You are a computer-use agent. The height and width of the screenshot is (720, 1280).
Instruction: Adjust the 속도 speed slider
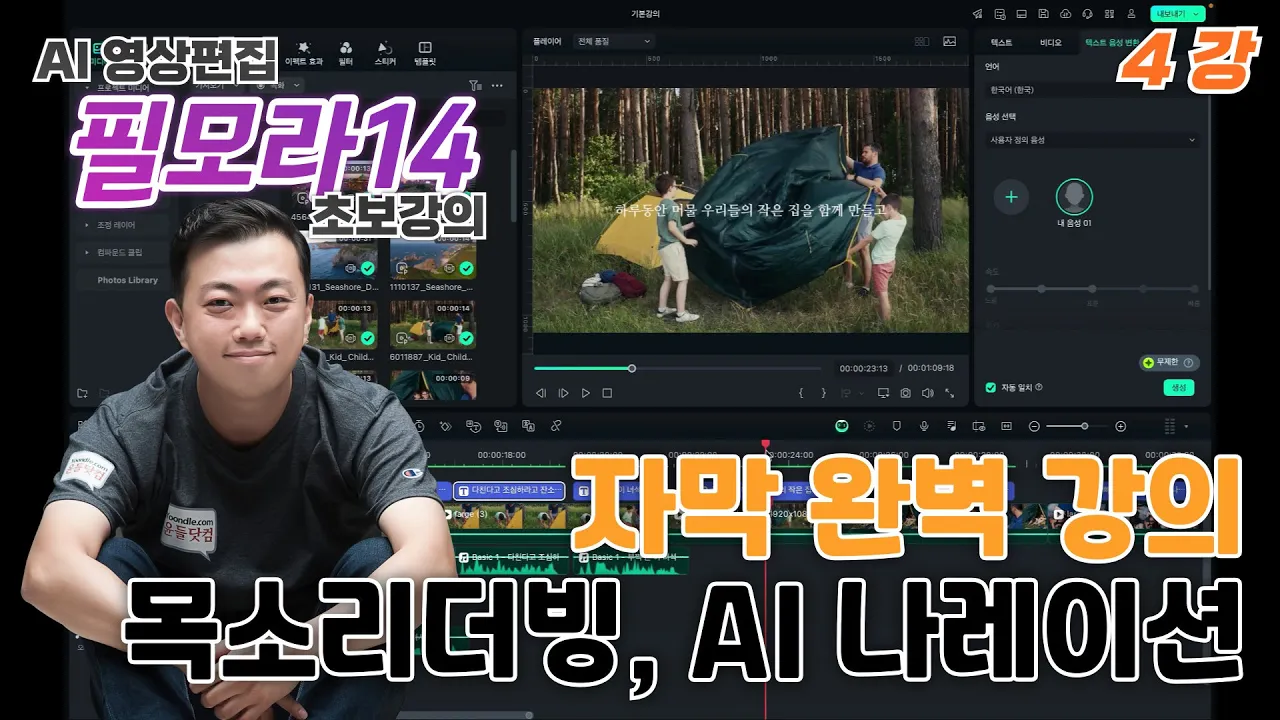pos(1092,289)
